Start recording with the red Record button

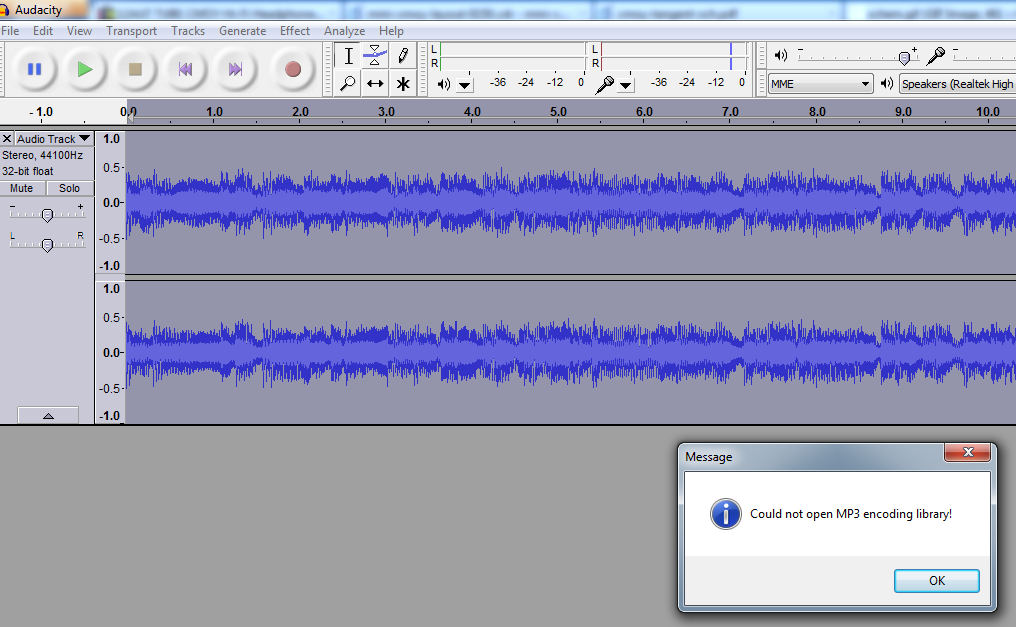point(292,69)
